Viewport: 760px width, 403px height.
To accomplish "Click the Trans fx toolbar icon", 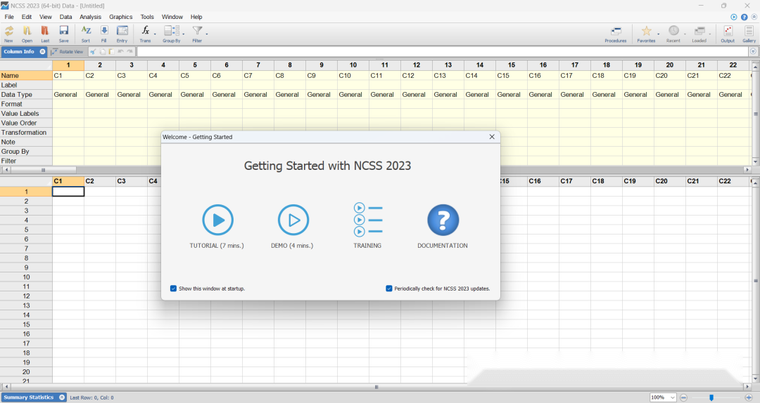I will tap(145, 32).
